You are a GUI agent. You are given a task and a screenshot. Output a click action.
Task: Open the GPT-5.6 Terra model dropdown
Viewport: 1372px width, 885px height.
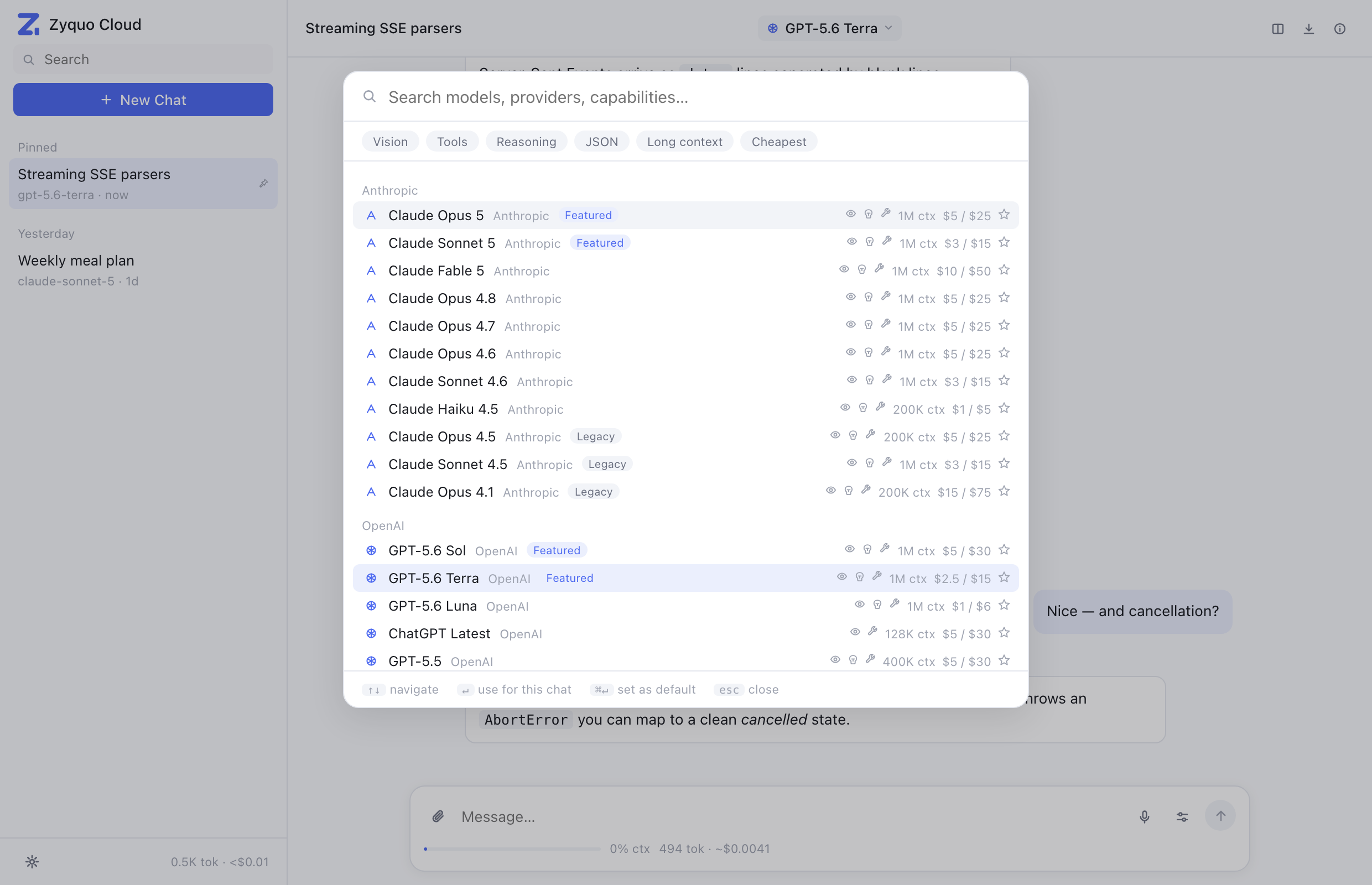tap(829, 28)
